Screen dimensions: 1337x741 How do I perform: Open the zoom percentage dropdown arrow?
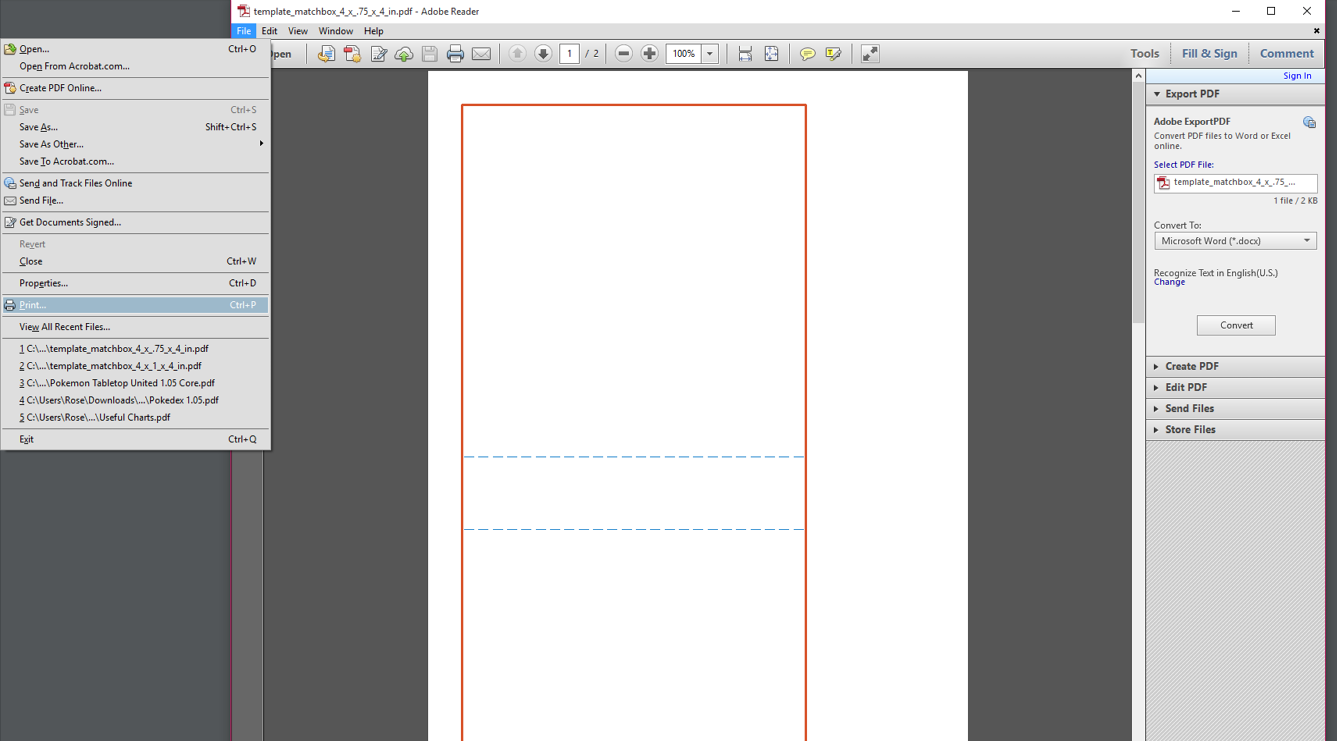(710, 54)
